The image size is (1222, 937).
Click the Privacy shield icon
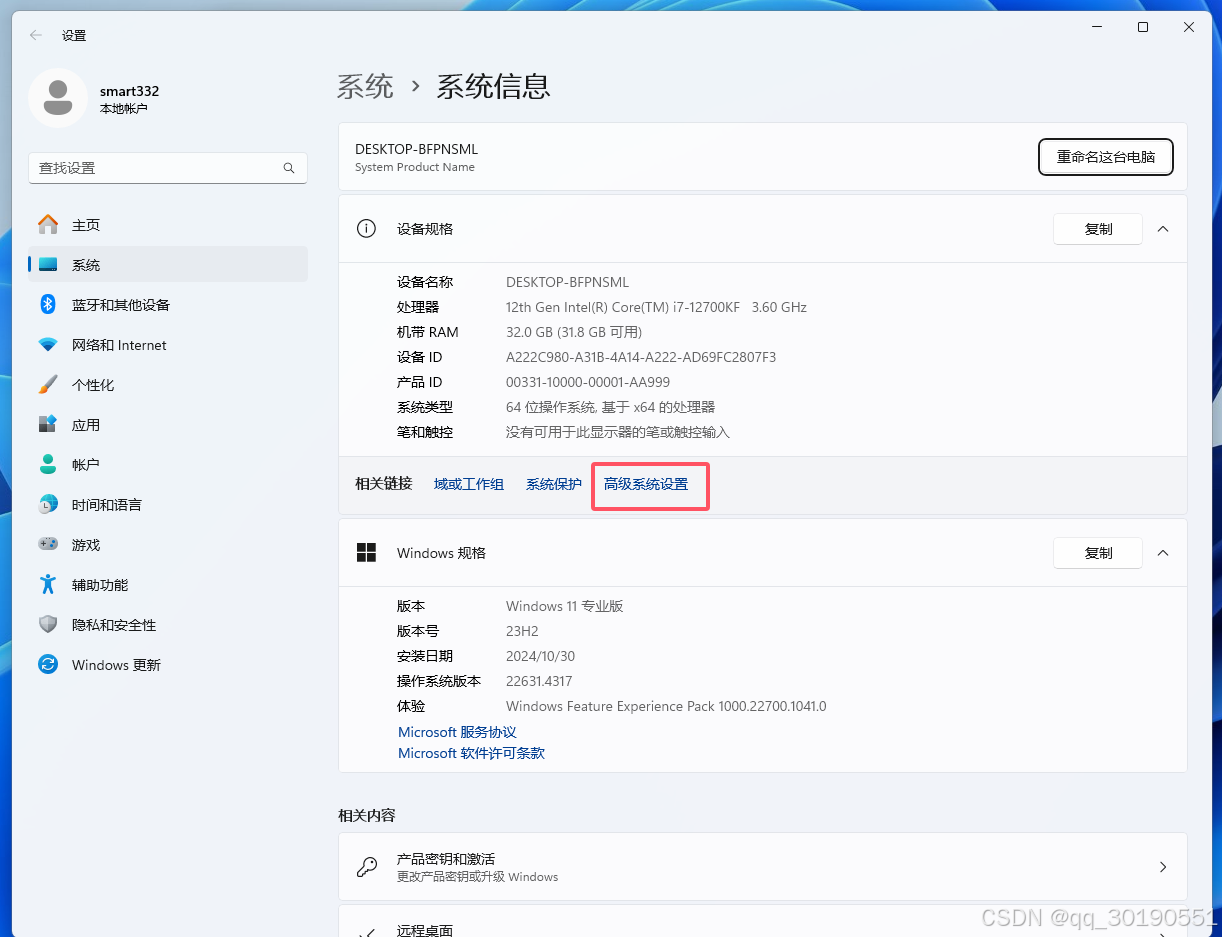point(48,624)
